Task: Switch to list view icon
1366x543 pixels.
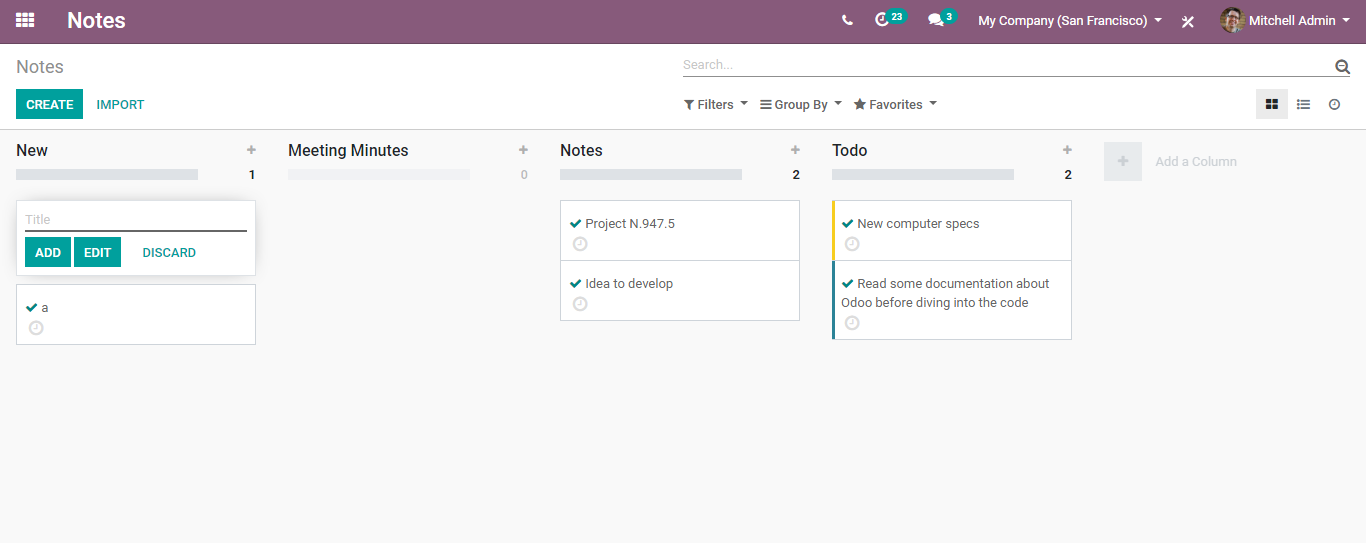Action: tap(1303, 104)
